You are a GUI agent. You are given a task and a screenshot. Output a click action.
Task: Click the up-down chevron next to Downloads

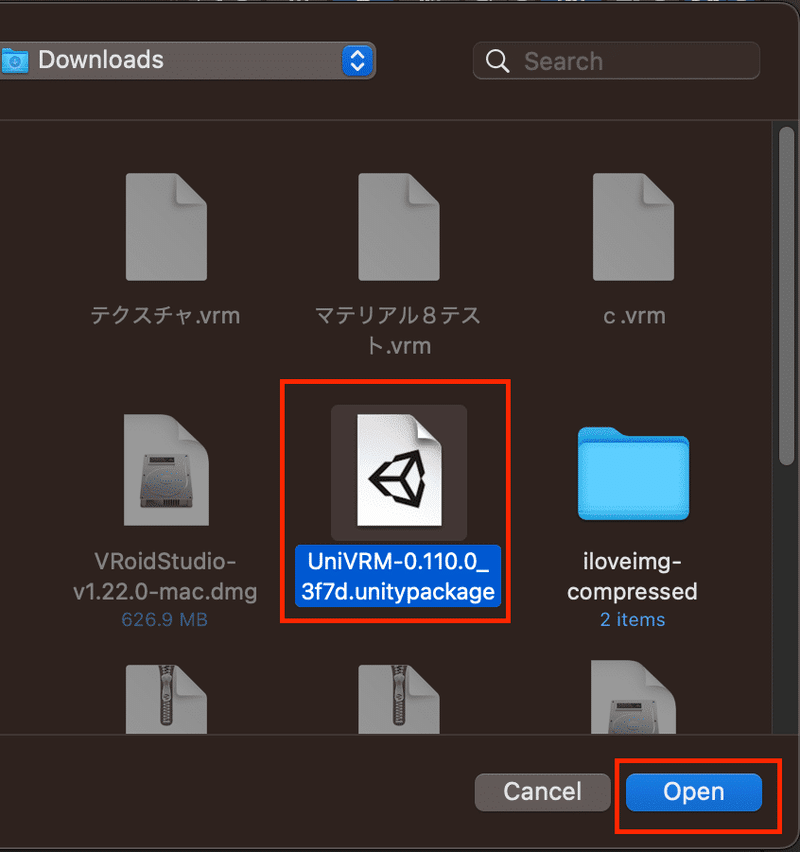pos(357,60)
